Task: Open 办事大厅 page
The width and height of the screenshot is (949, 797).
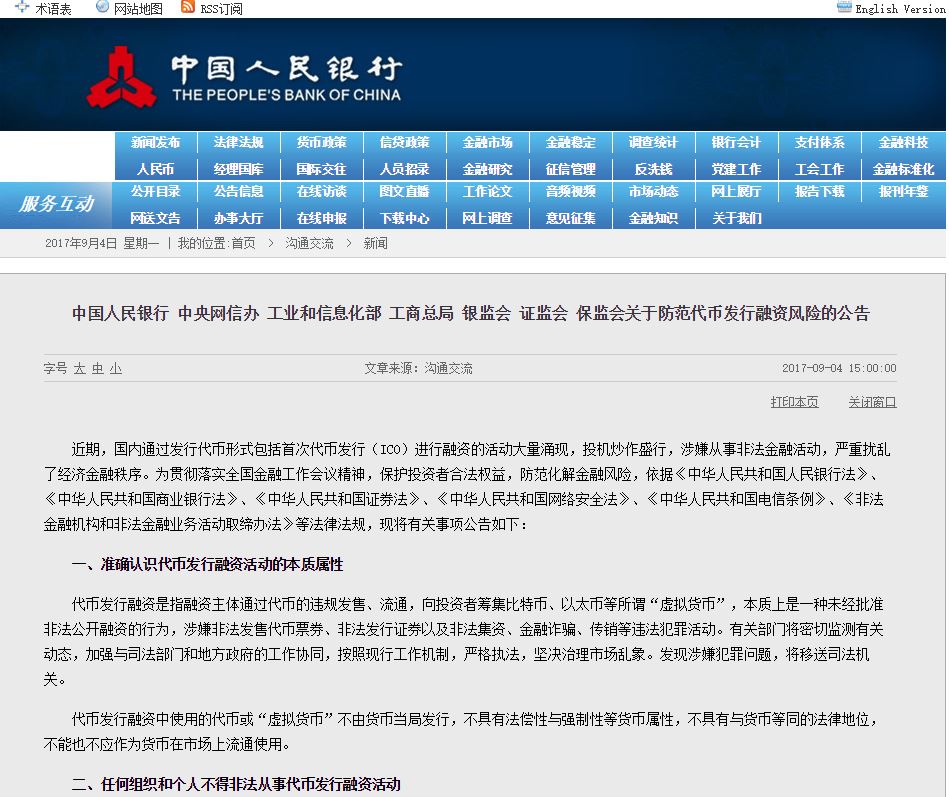Action: (x=238, y=218)
